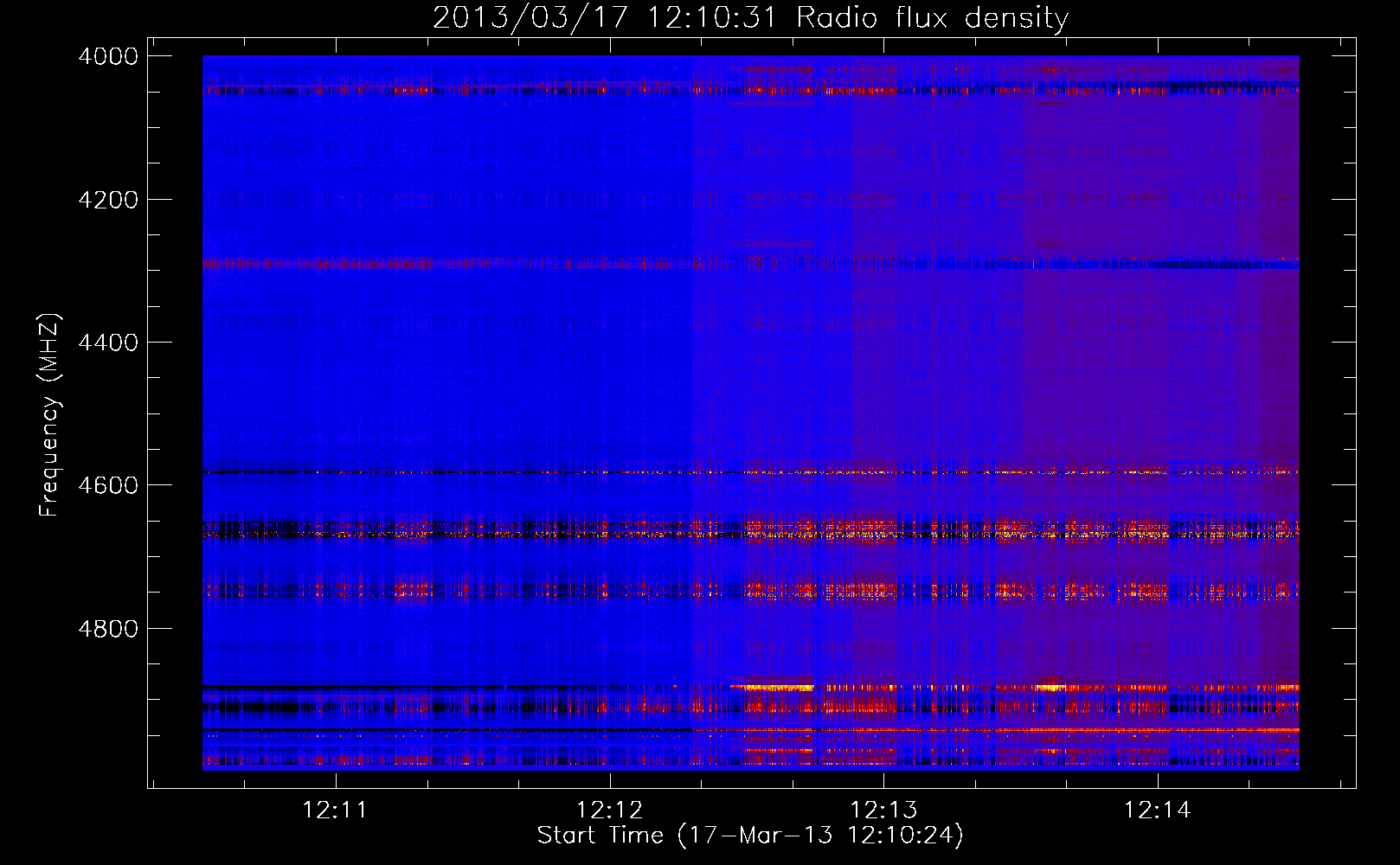Click the 12:12 time tick label

(x=609, y=811)
